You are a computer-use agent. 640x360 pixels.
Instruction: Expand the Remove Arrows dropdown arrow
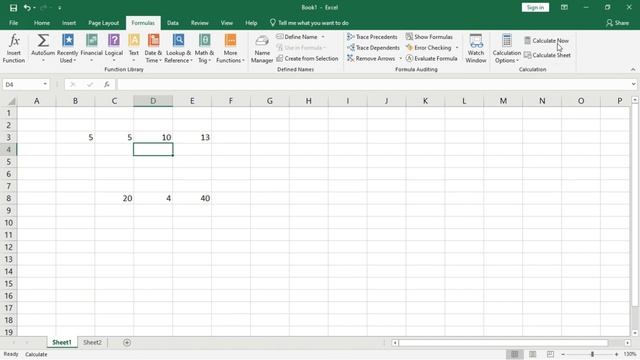point(400,59)
